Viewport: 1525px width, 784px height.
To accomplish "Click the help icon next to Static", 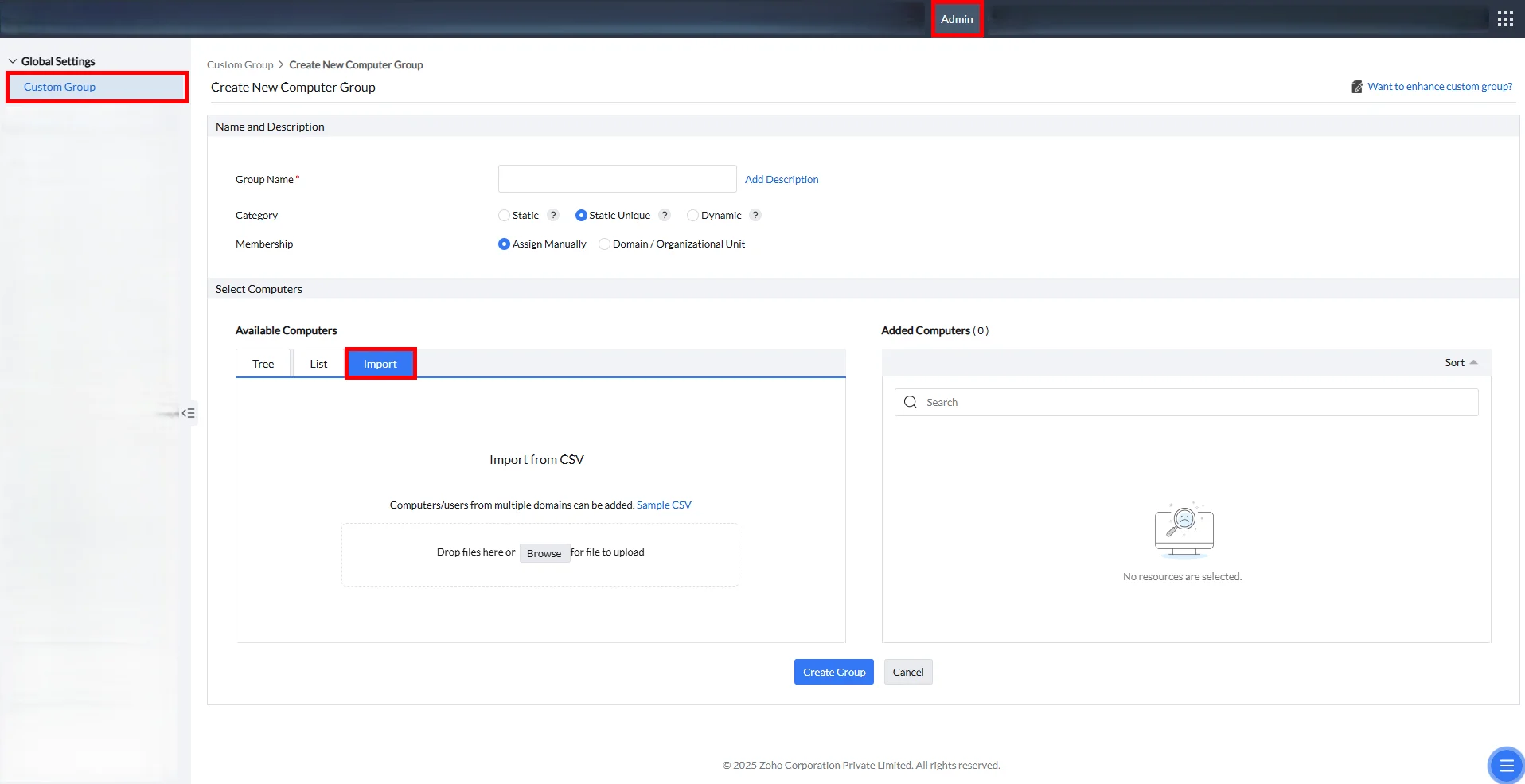I will (x=553, y=215).
